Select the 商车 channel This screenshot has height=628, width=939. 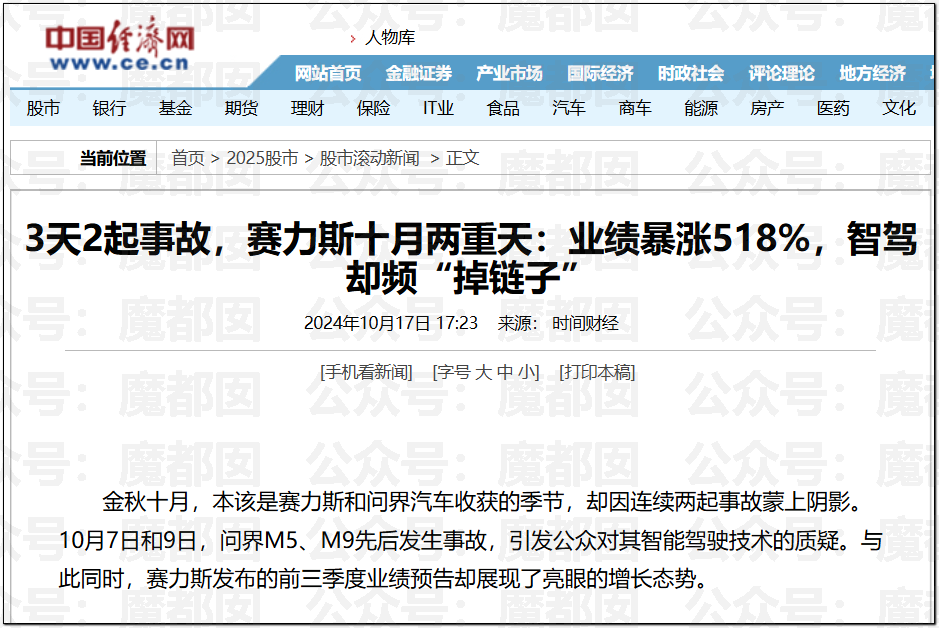[635, 108]
